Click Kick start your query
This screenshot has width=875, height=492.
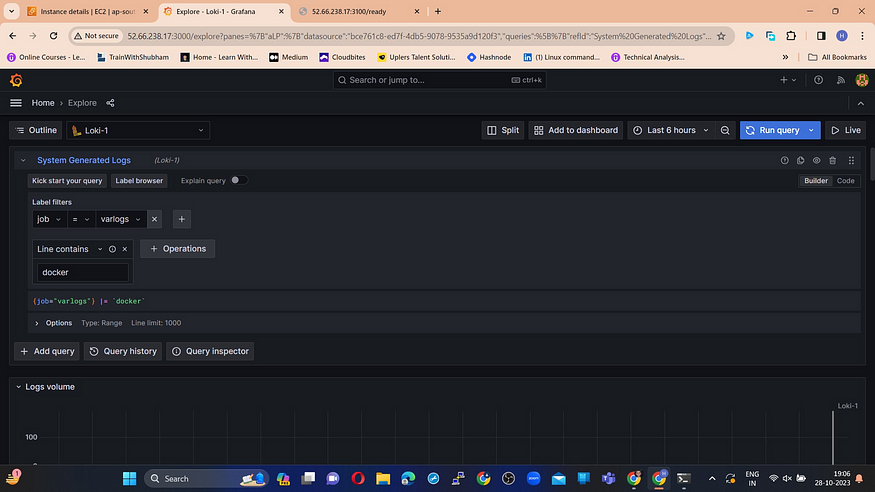pyautogui.click(x=67, y=181)
